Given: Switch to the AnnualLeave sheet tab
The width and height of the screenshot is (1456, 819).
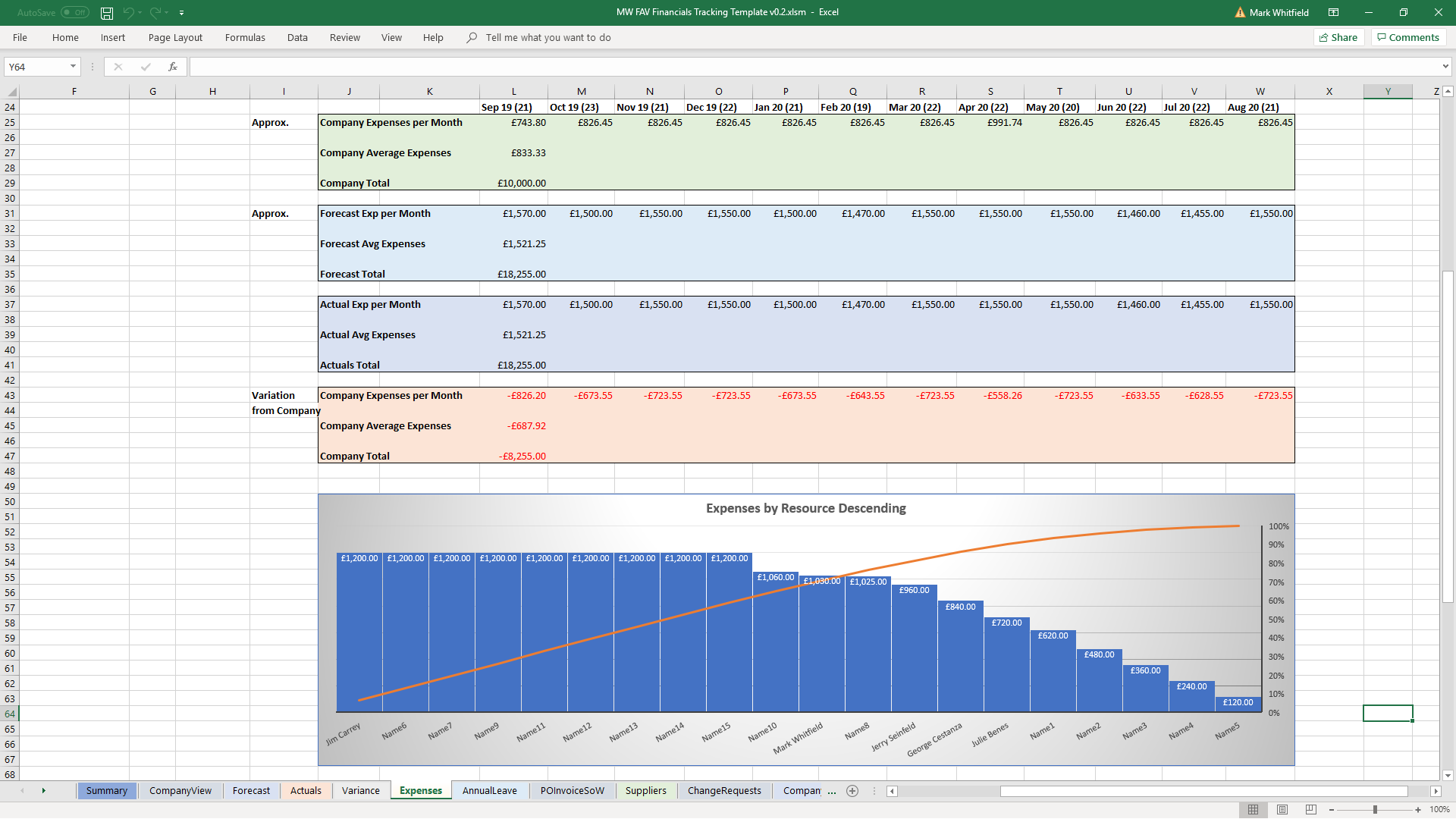Looking at the screenshot, I should tap(489, 791).
